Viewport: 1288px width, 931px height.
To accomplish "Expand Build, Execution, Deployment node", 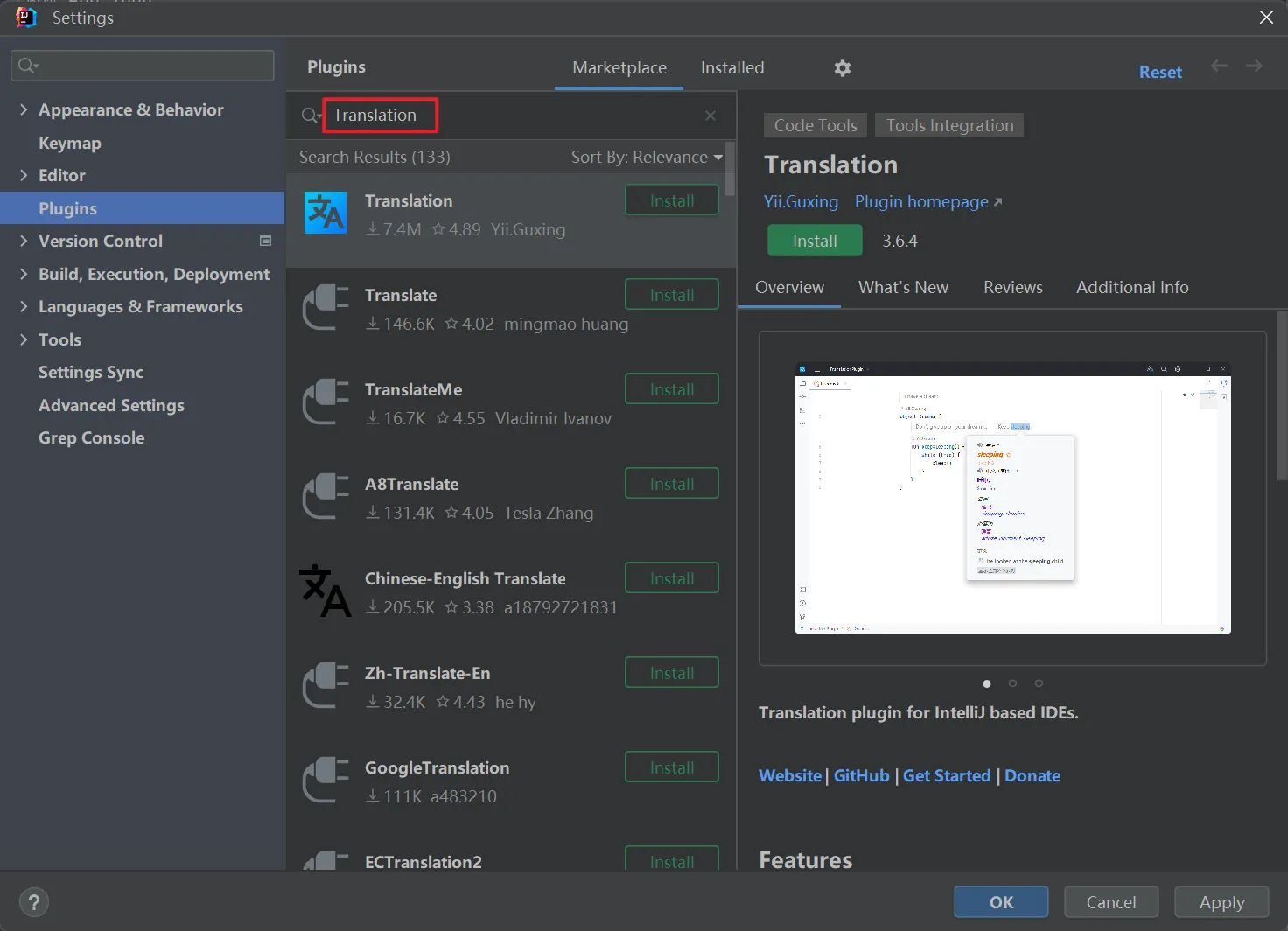I will 24,274.
